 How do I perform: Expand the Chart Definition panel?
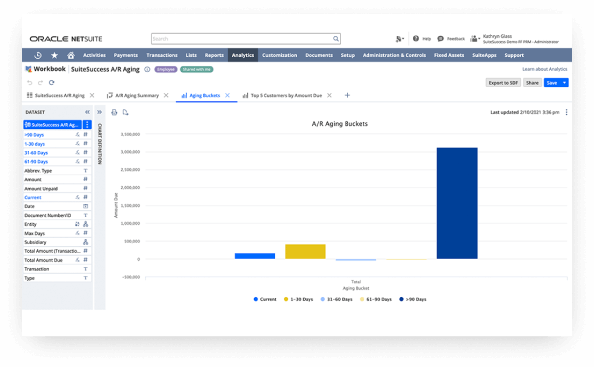pos(100,112)
